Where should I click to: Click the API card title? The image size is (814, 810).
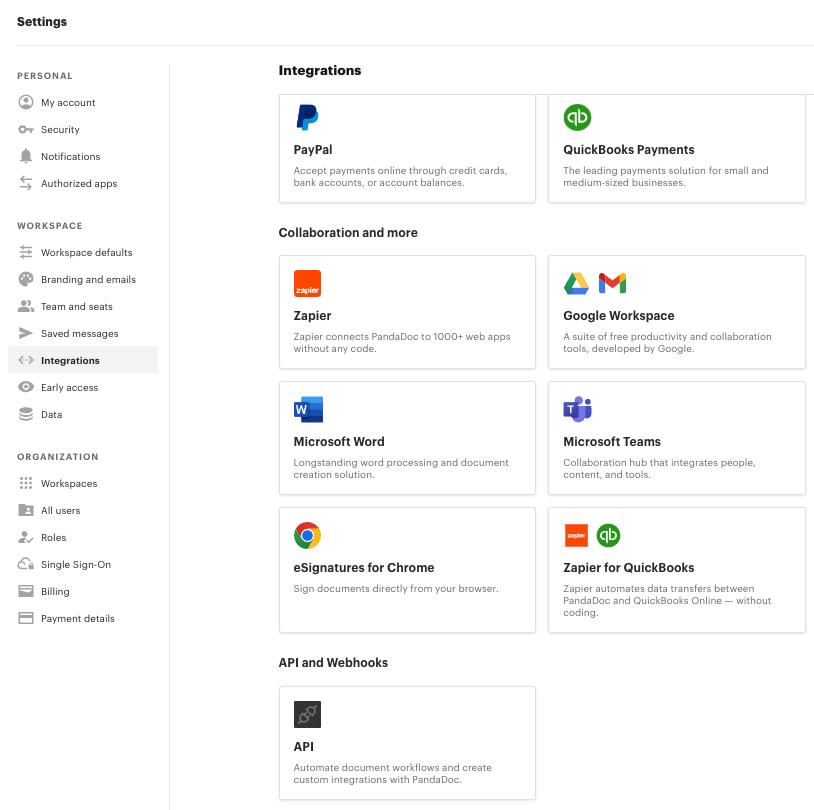(x=304, y=747)
